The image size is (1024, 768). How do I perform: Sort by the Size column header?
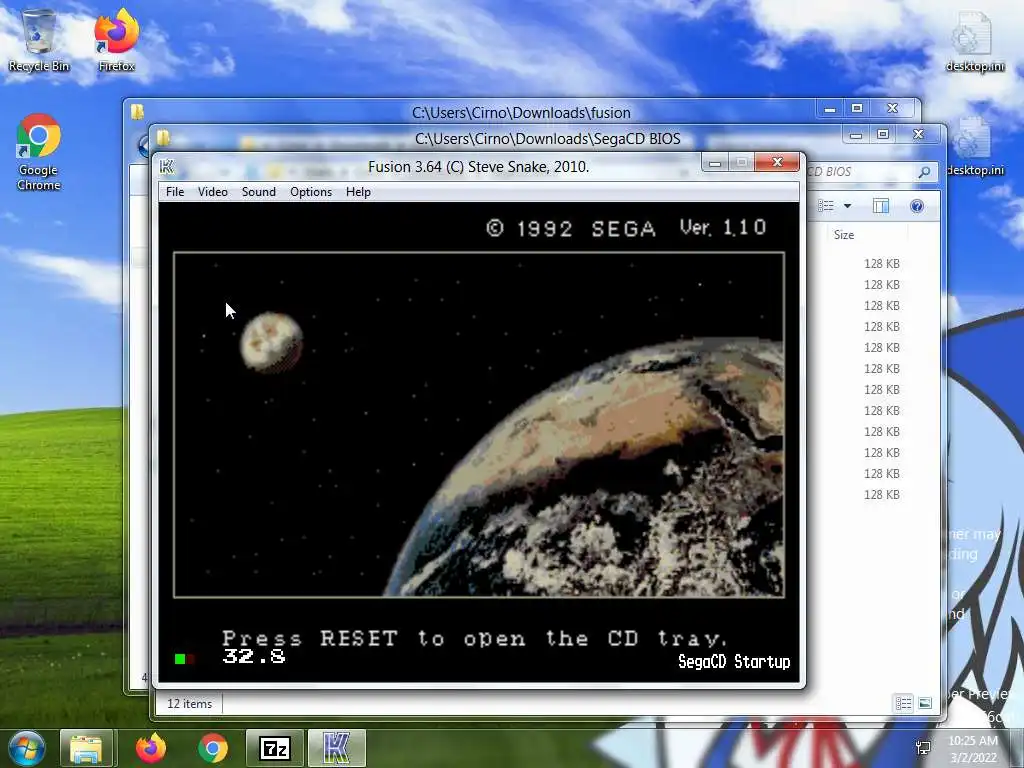pyautogui.click(x=843, y=235)
